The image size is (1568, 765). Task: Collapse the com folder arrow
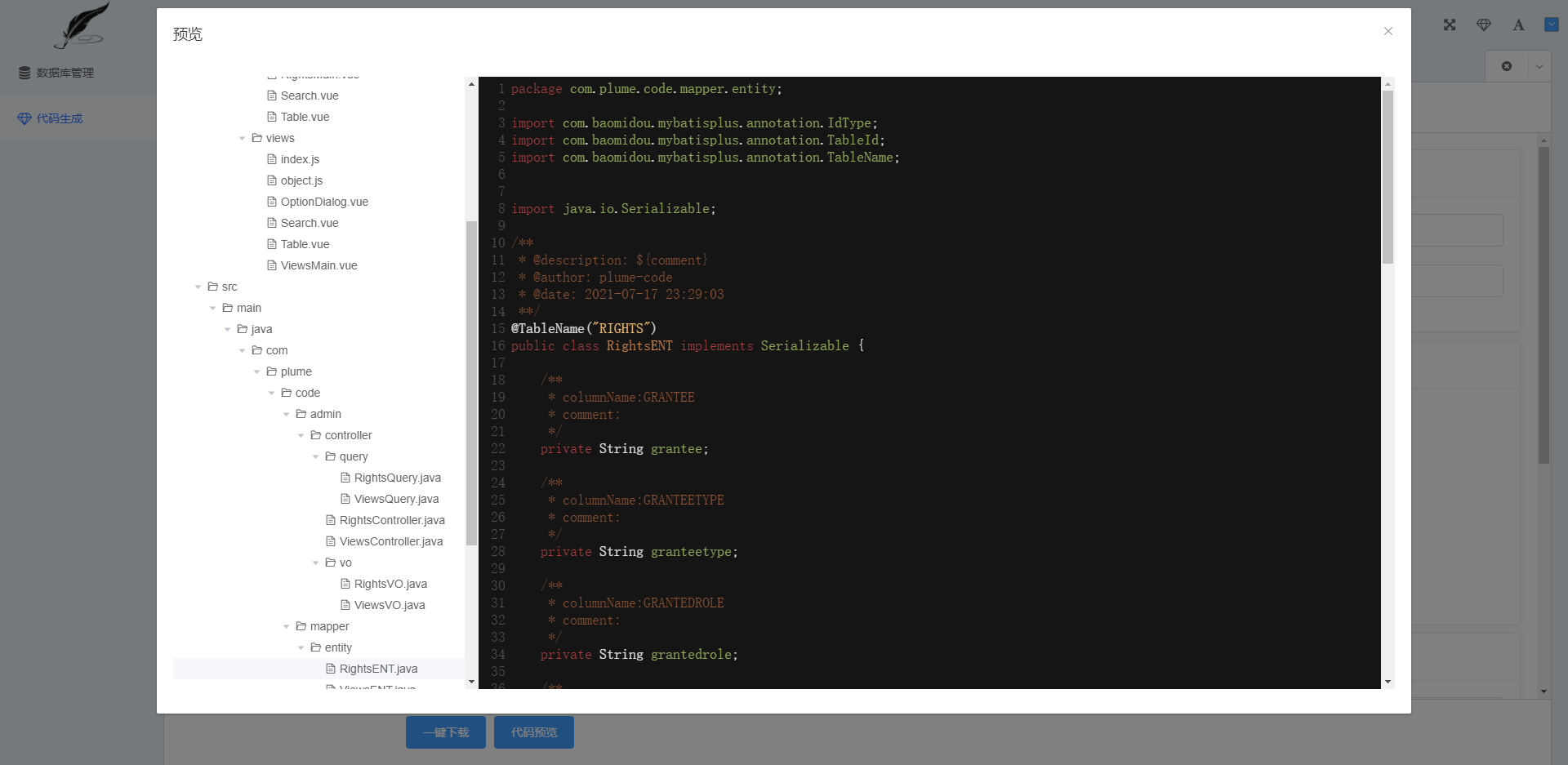click(x=242, y=351)
